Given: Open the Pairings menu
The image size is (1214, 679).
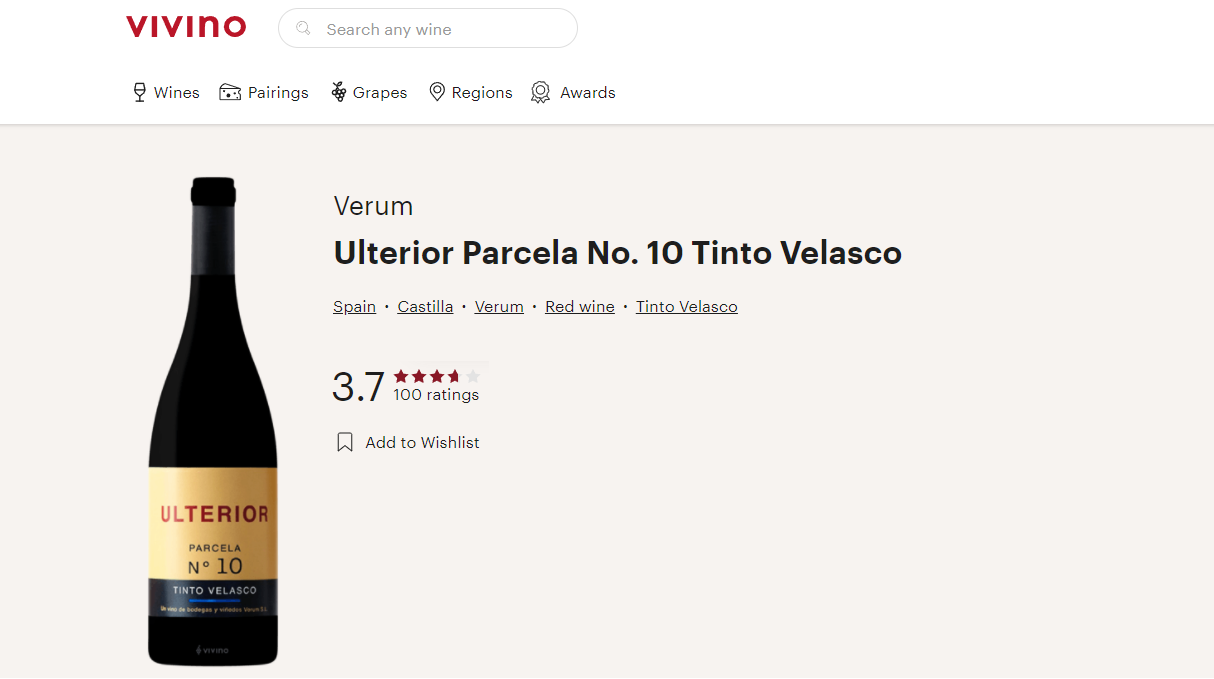Looking at the screenshot, I should pos(264,92).
